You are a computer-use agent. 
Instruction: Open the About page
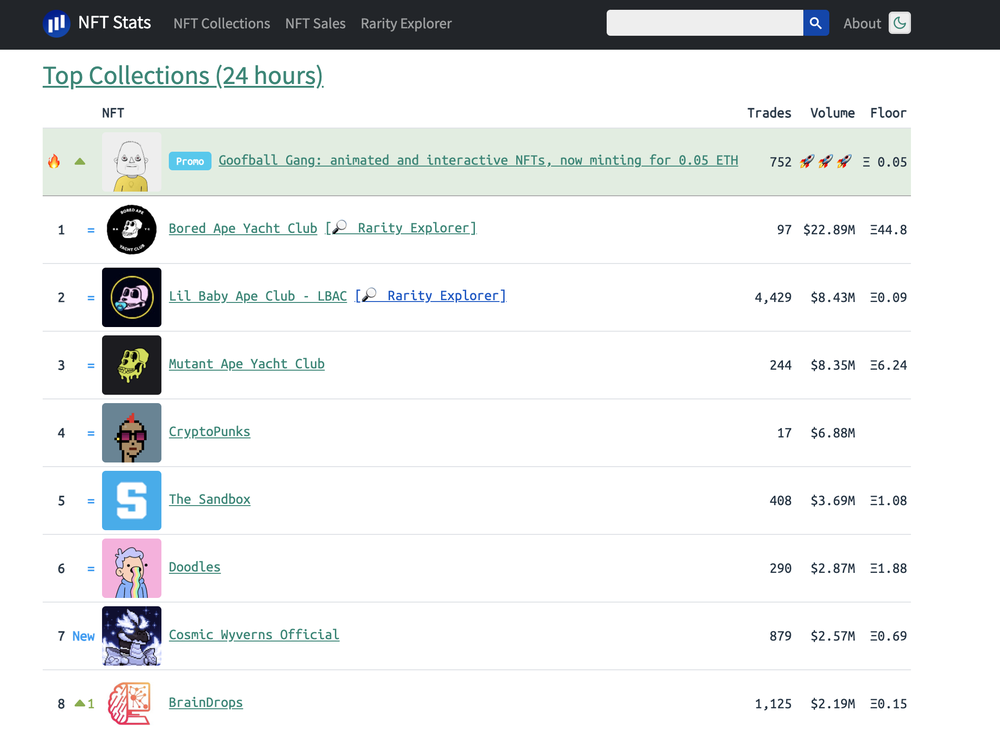coord(862,24)
